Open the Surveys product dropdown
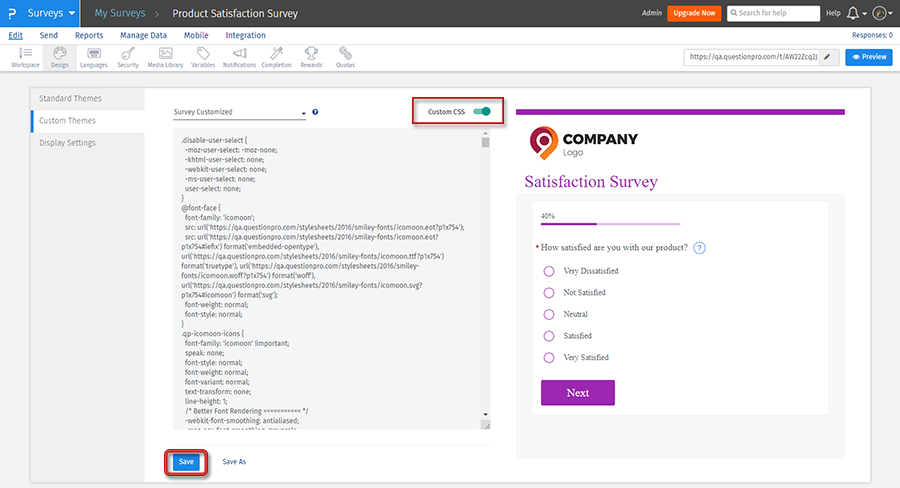The width and height of the screenshot is (900, 488). point(50,13)
